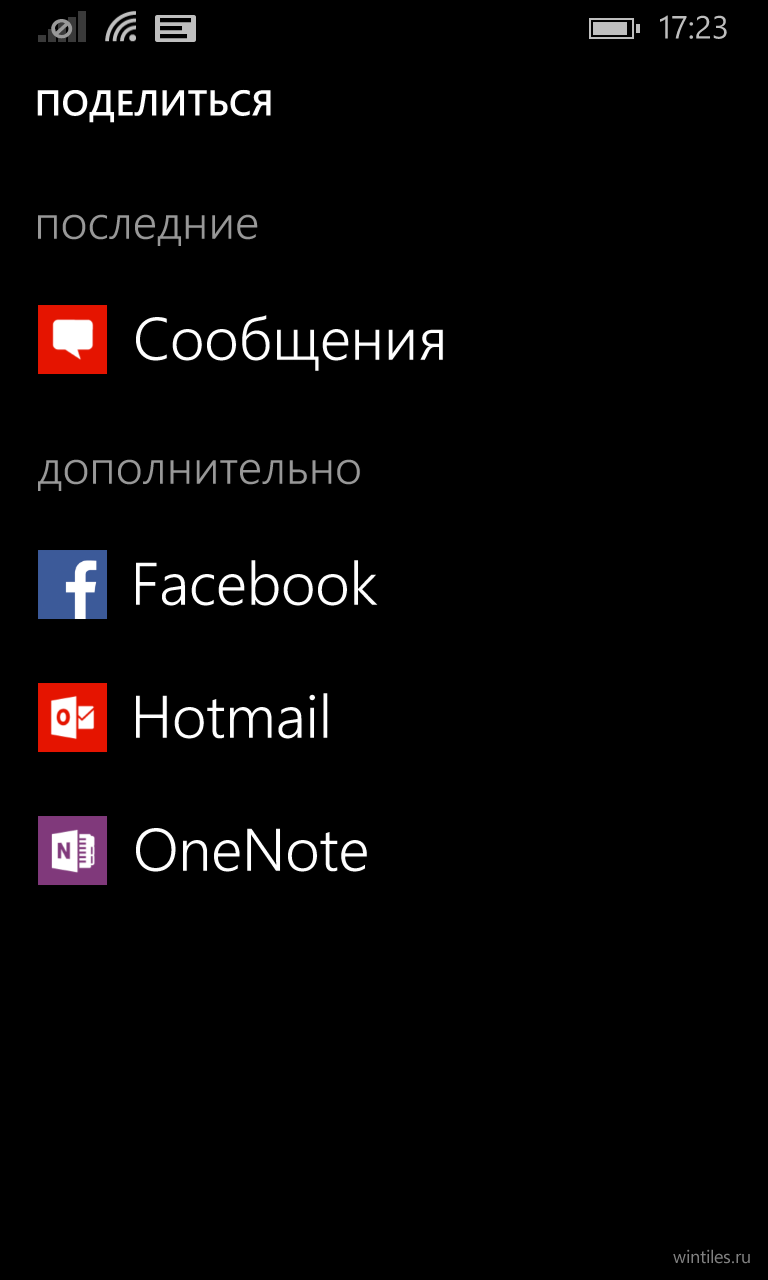Open the wintiles.ru watermark link
This screenshot has height=1280, width=768.
click(712, 1256)
